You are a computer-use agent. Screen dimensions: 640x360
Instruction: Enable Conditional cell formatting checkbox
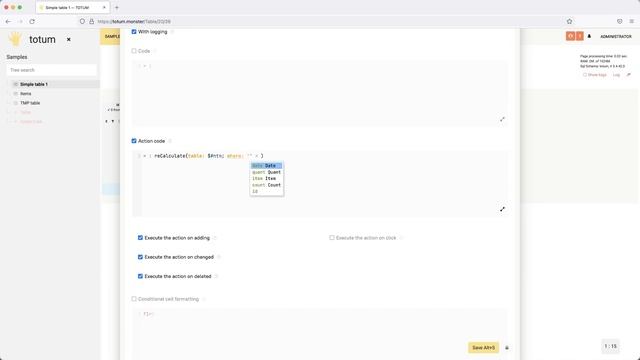tap(134, 299)
